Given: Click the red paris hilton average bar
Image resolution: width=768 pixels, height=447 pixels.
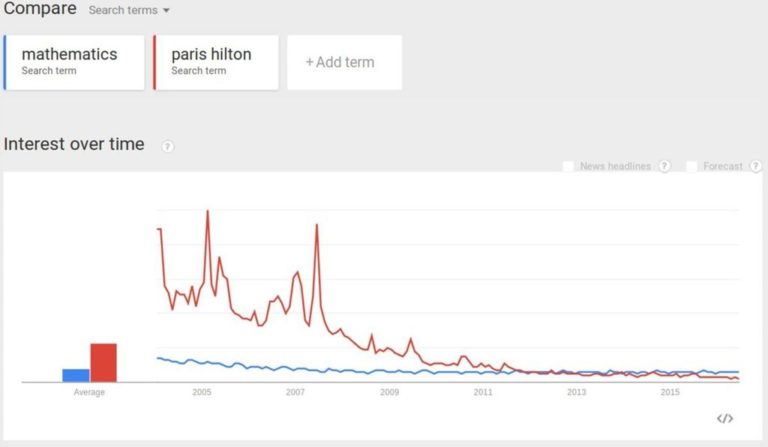Looking at the screenshot, I should click(x=103, y=362).
